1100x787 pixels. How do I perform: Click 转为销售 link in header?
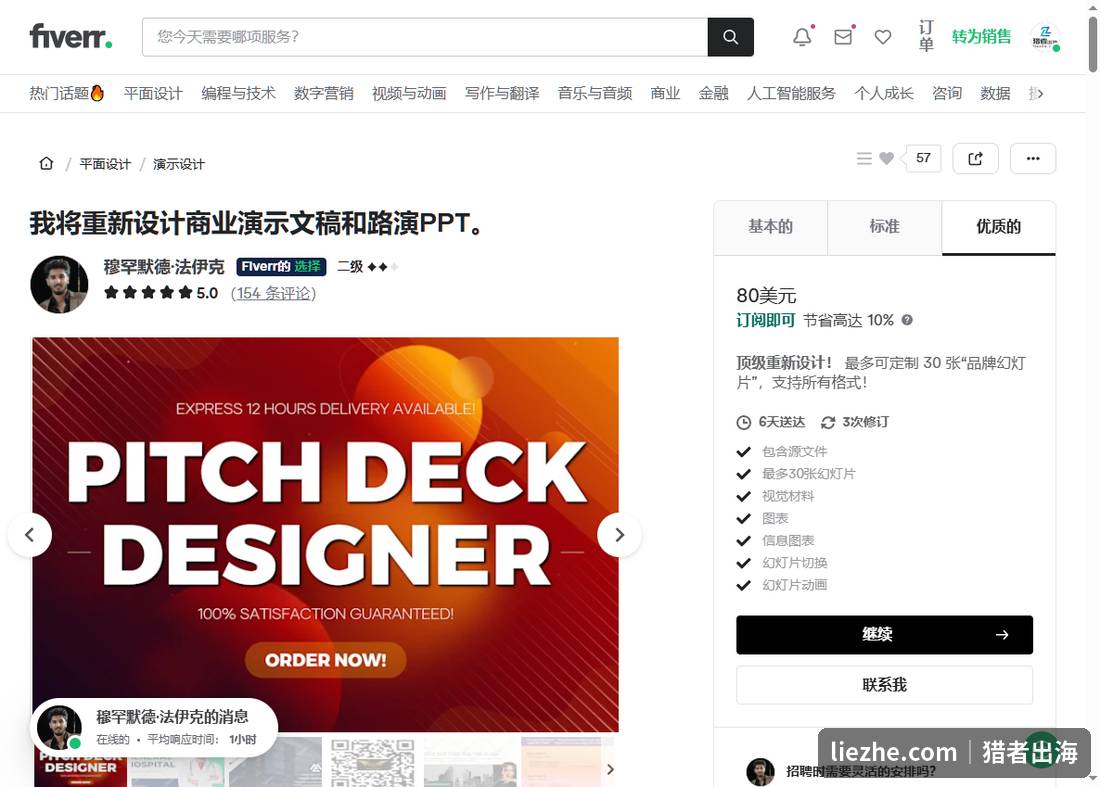pos(981,36)
